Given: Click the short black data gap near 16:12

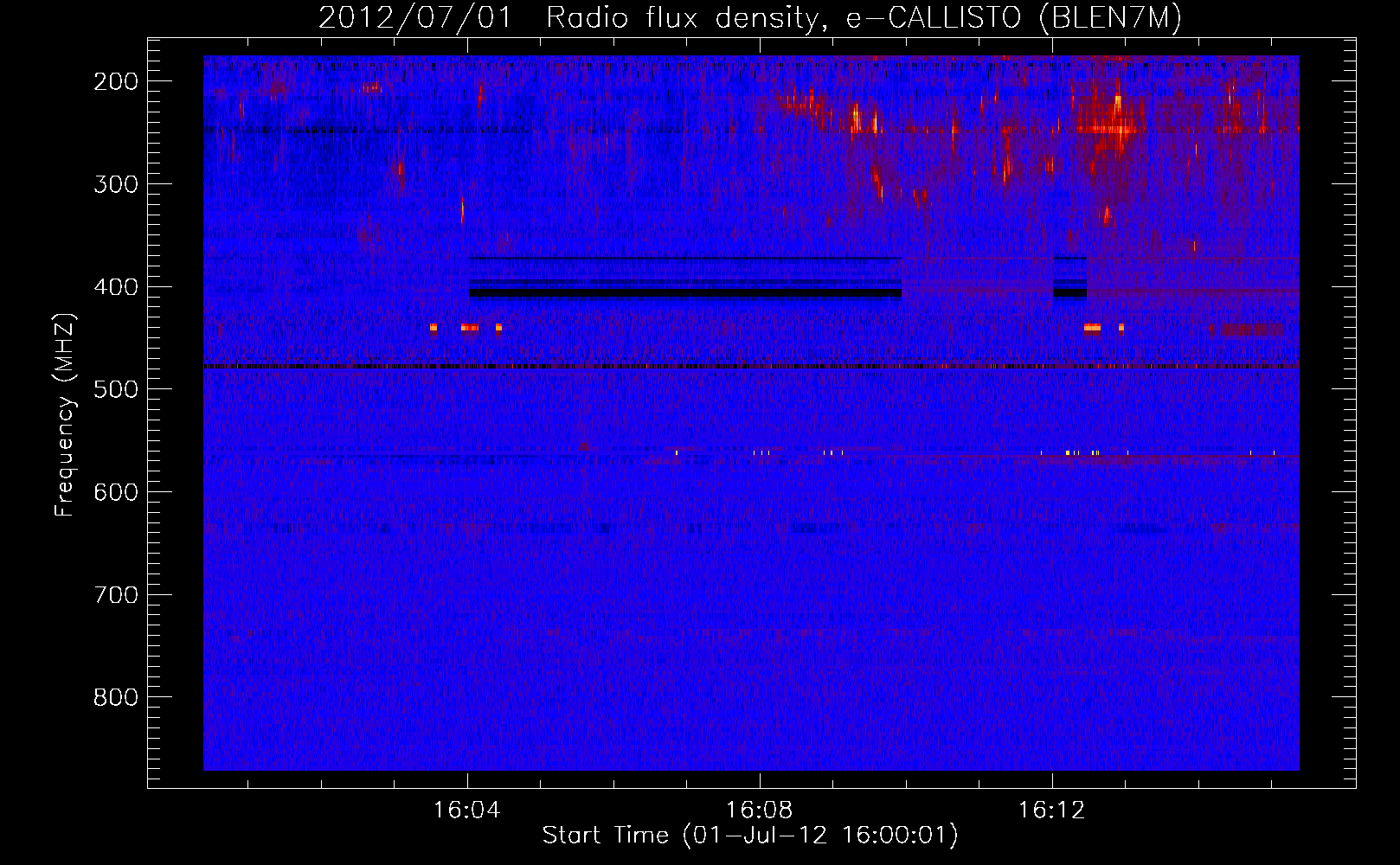Looking at the screenshot, I should tap(1069, 293).
